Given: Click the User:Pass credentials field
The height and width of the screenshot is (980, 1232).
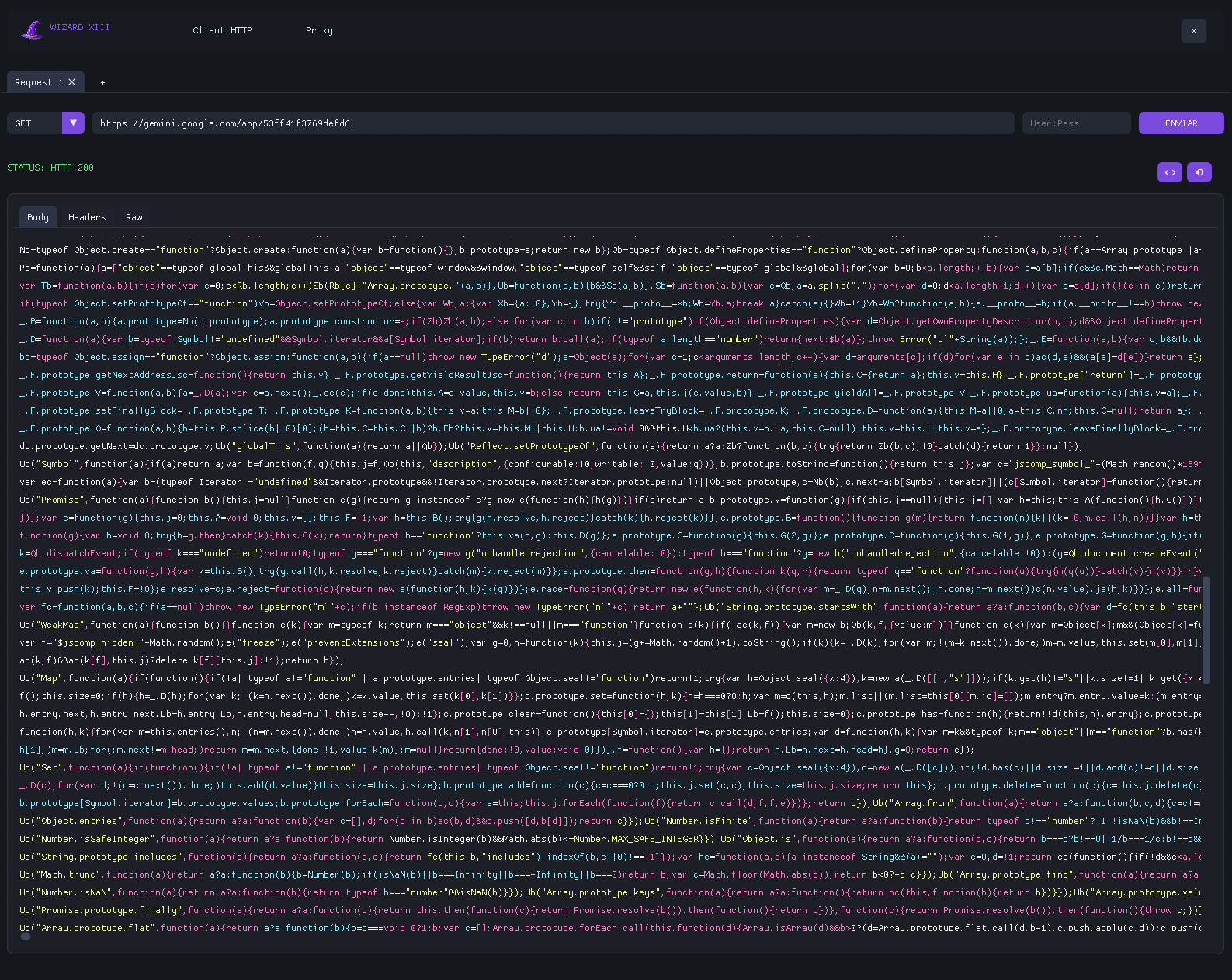Looking at the screenshot, I should (x=1076, y=123).
